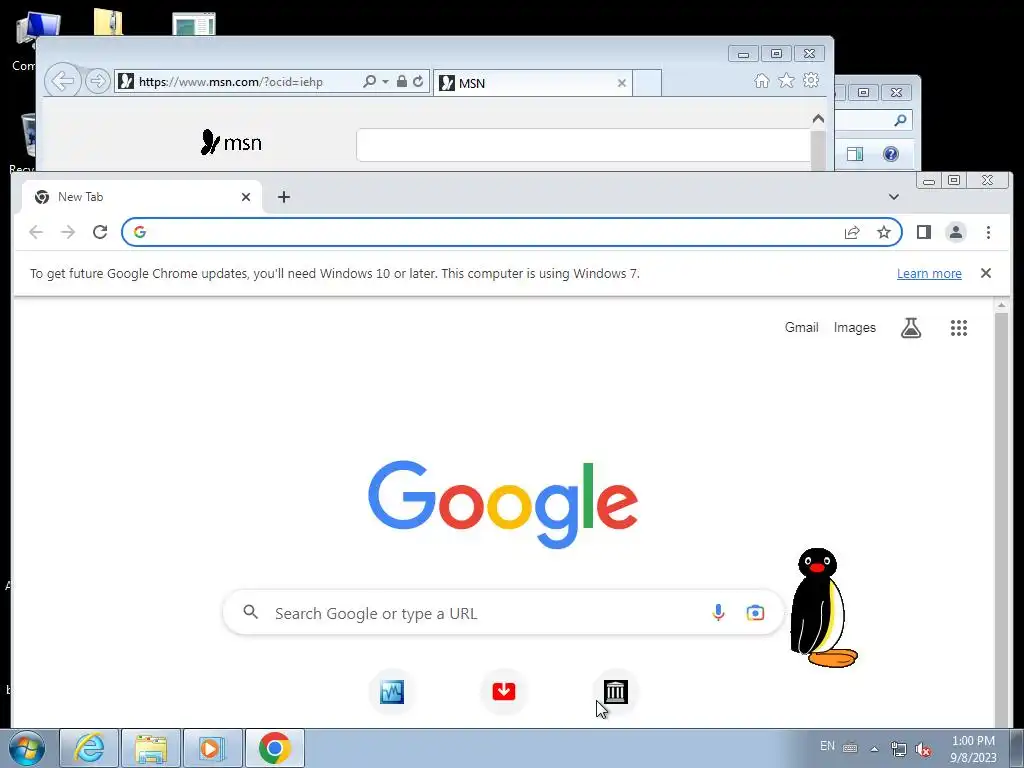Launch Windows Media Player from the taskbar
This screenshot has width=1024, height=768.
212,748
